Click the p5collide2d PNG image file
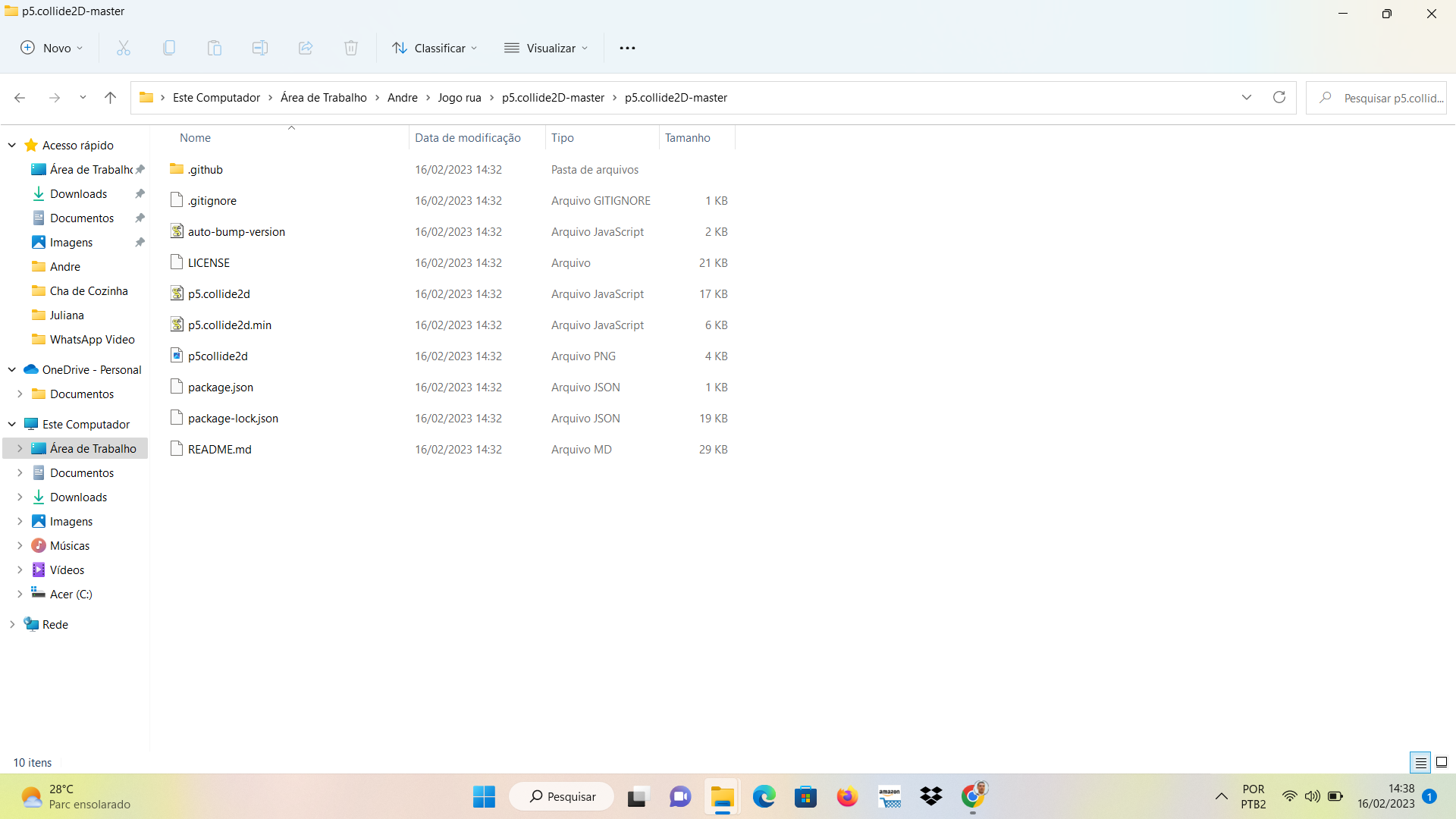Image resolution: width=1456 pixels, height=819 pixels. click(217, 355)
